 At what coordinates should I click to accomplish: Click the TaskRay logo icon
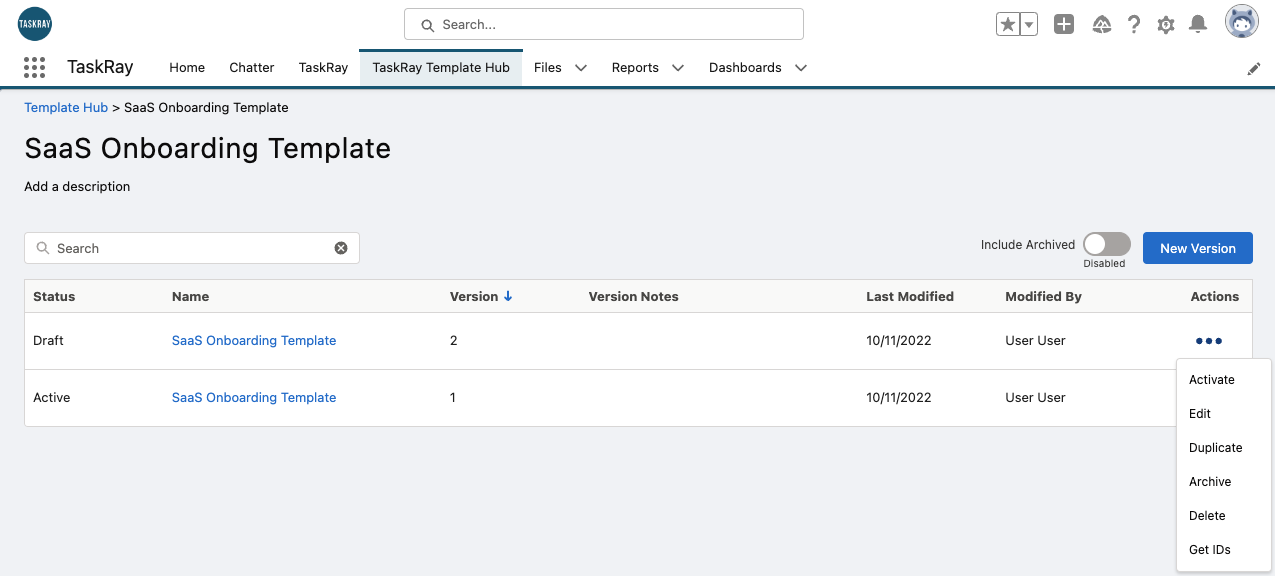[x=35, y=23]
